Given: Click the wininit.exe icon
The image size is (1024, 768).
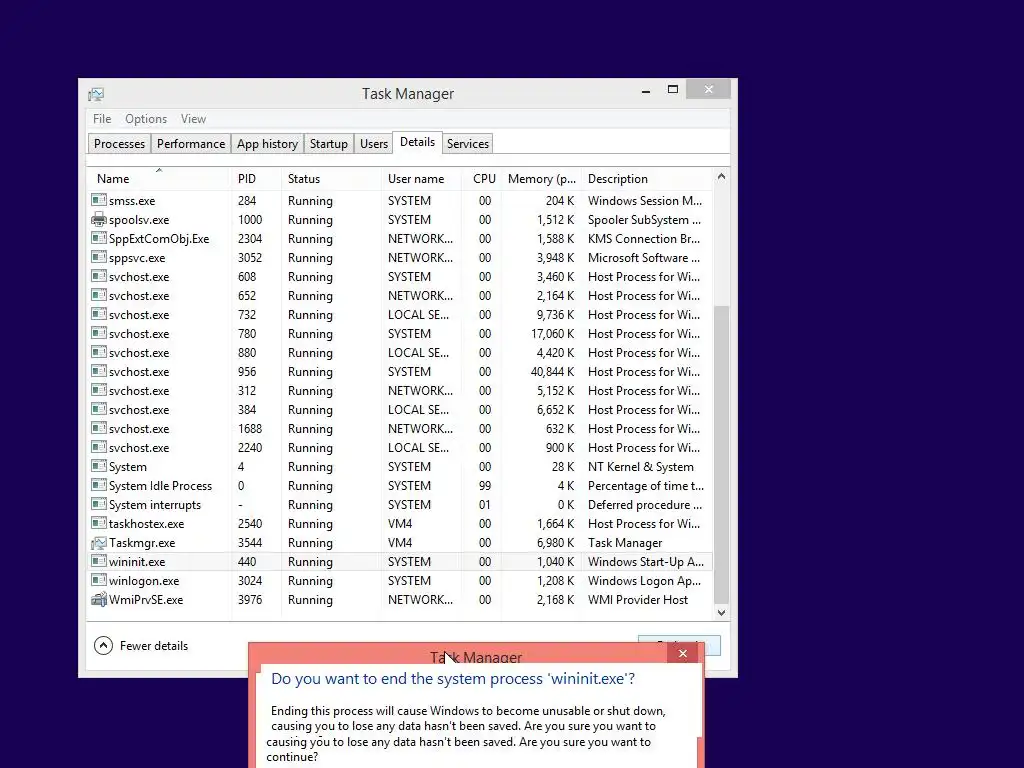Looking at the screenshot, I should click(99, 560).
